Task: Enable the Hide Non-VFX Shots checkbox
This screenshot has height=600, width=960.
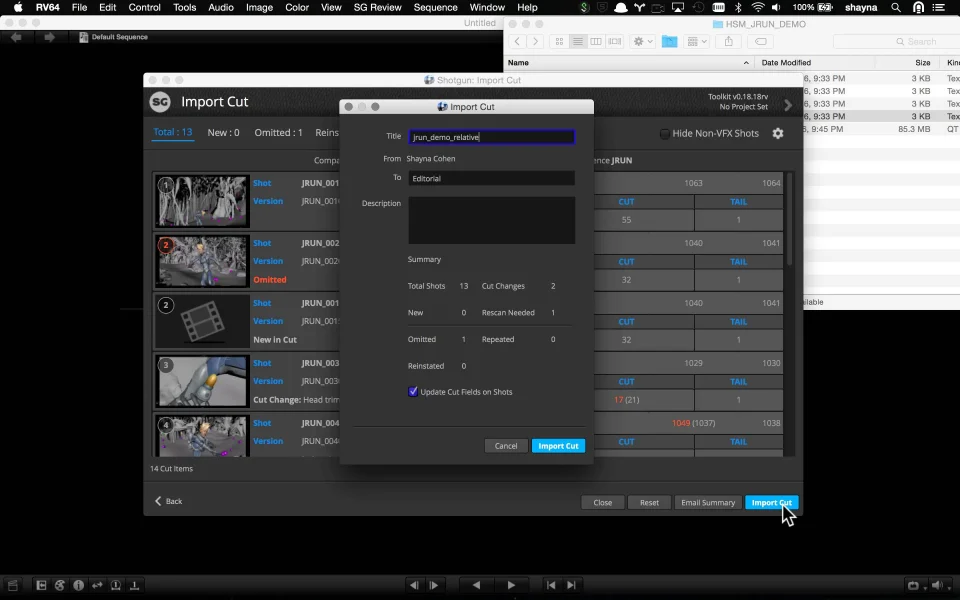Action: (x=664, y=134)
